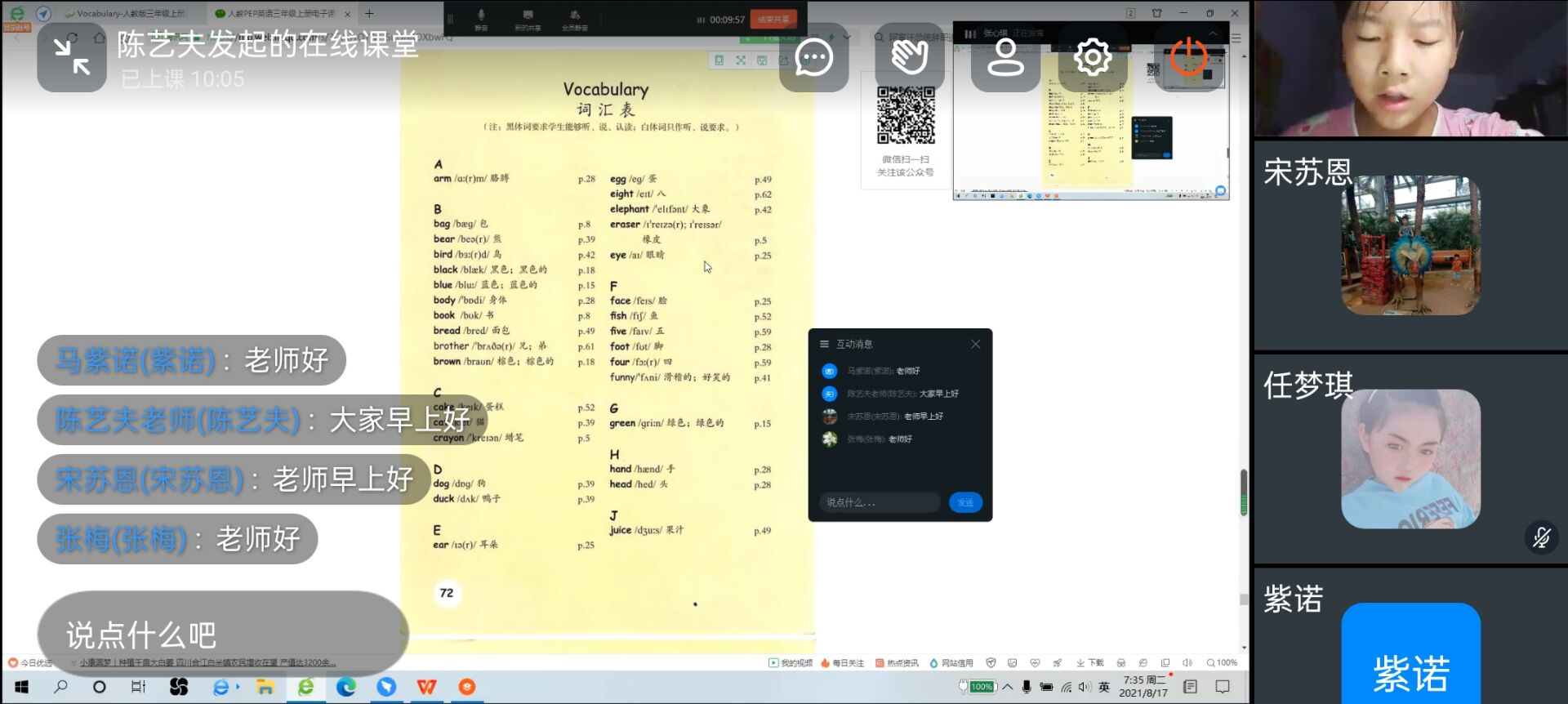
Task: Toggle 任梦琪's muted microphone icon
Action: 1541,537
